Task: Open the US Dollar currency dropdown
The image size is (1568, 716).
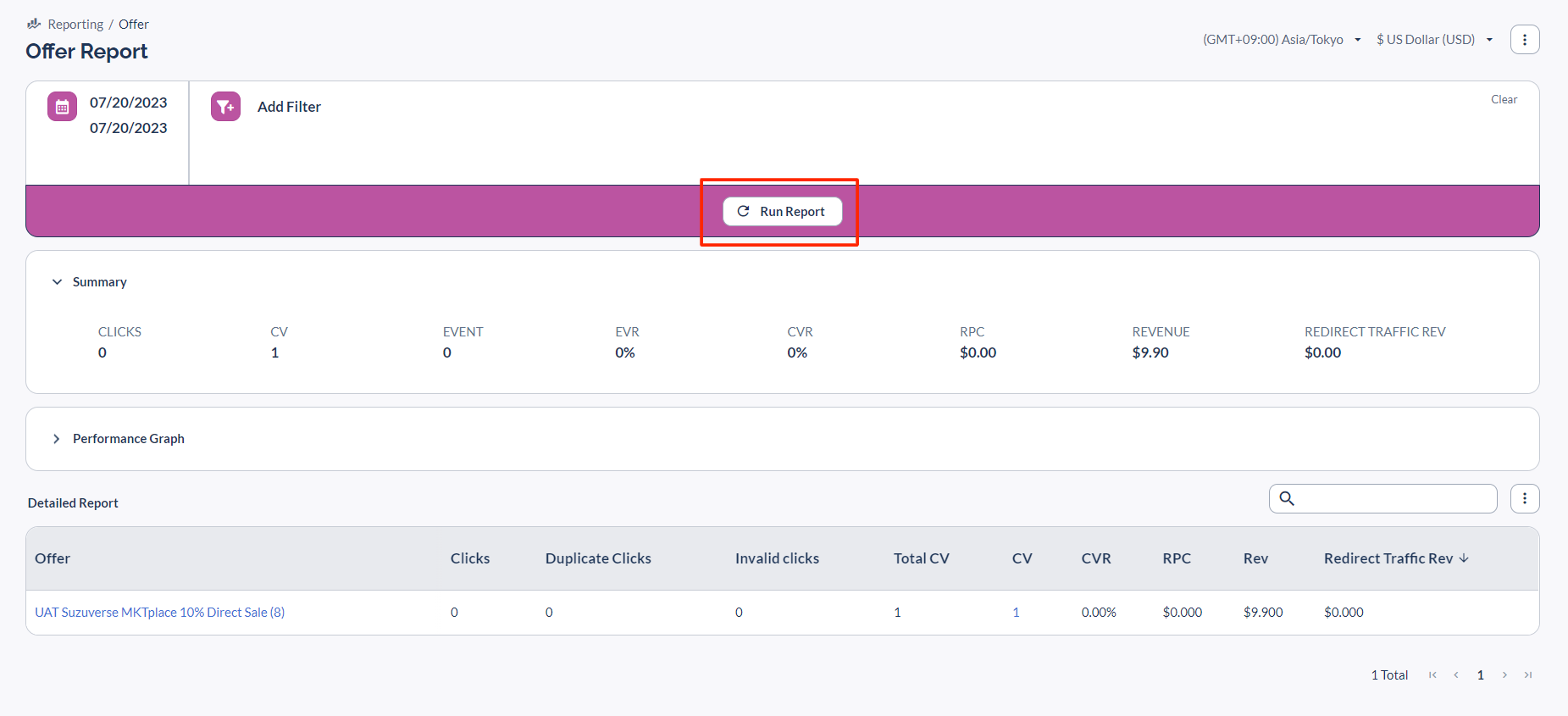Action: (x=1433, y=40)
